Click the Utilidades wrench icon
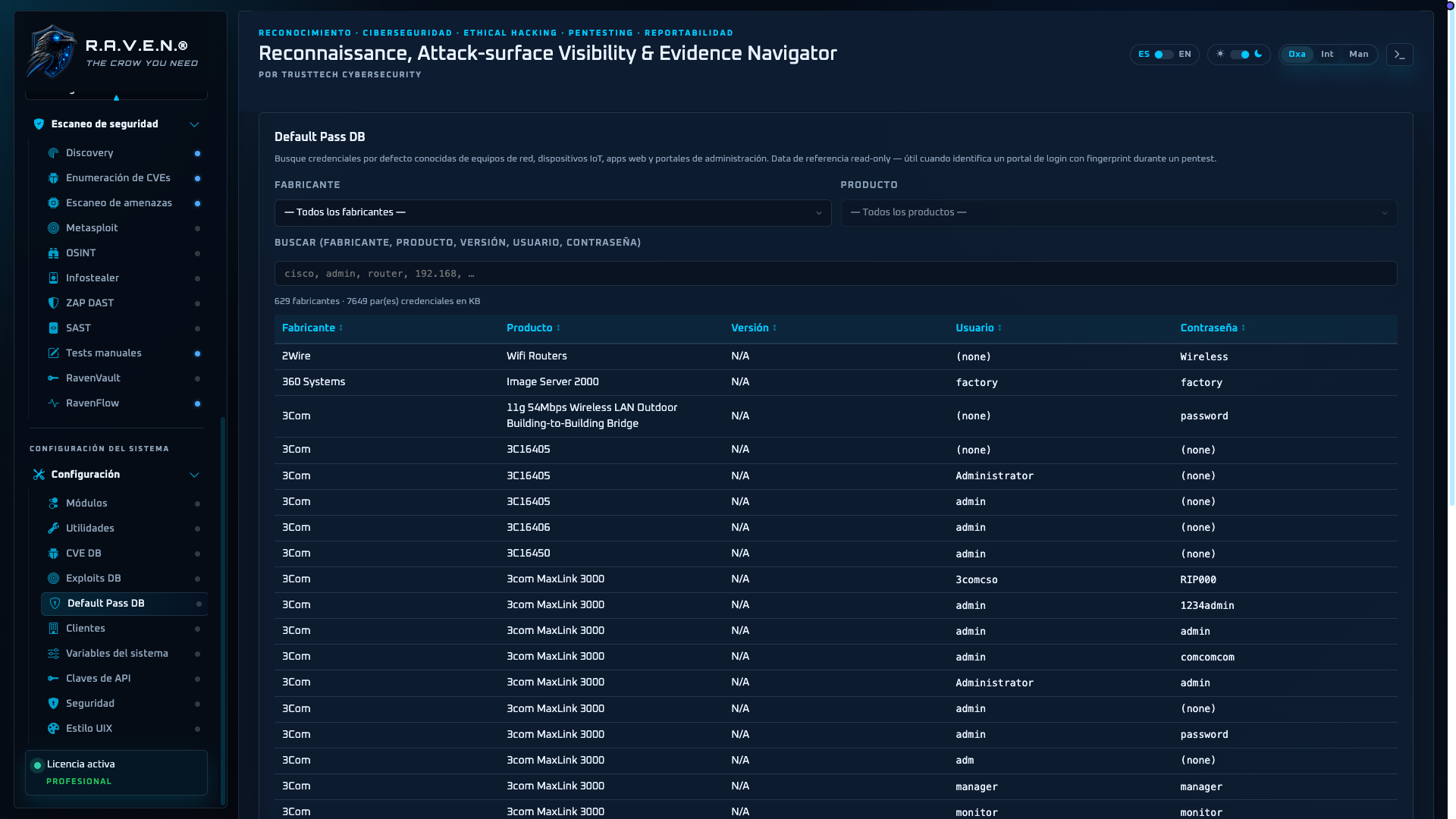The height and width of the screenshot is (819, 1456). (x=53, y=529)
